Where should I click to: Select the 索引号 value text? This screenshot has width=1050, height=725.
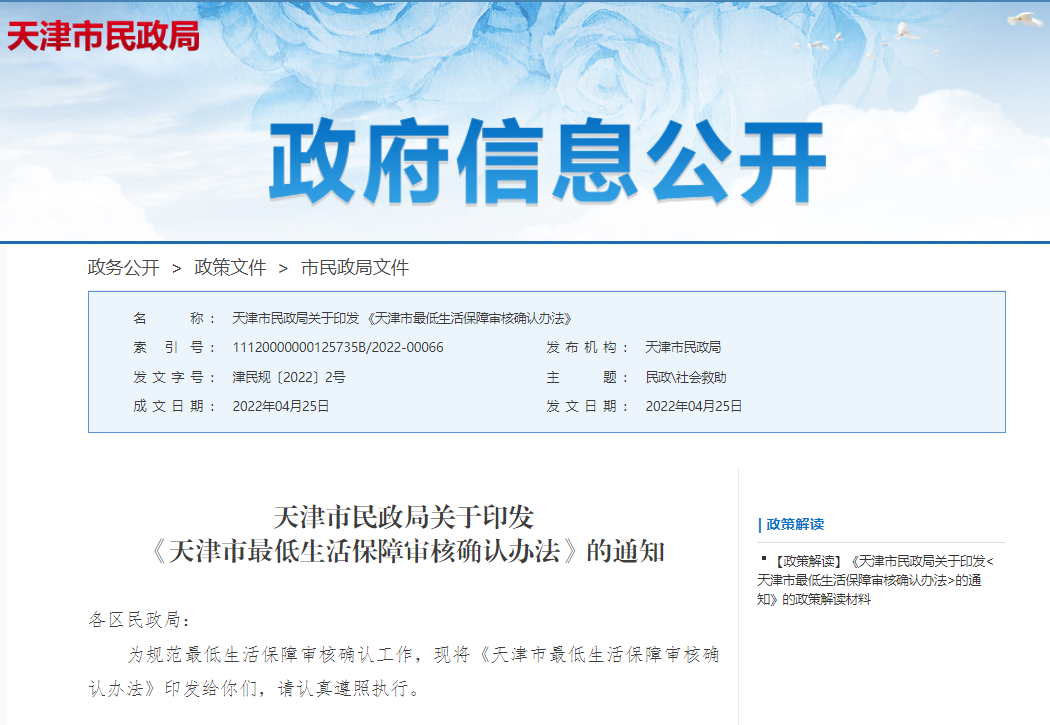click(339, 350)
